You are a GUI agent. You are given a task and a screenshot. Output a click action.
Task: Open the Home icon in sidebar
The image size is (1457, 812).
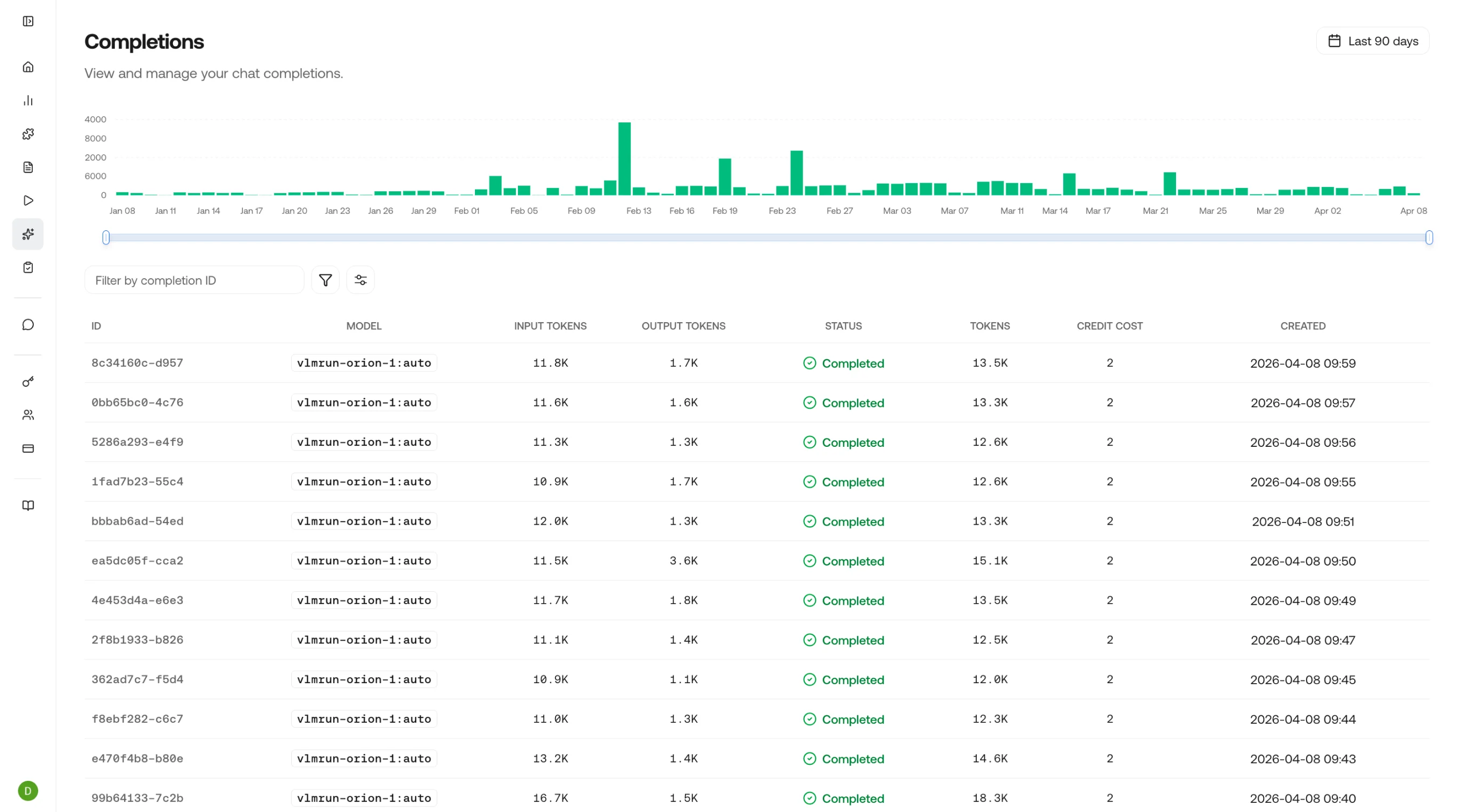pos(28,67)
